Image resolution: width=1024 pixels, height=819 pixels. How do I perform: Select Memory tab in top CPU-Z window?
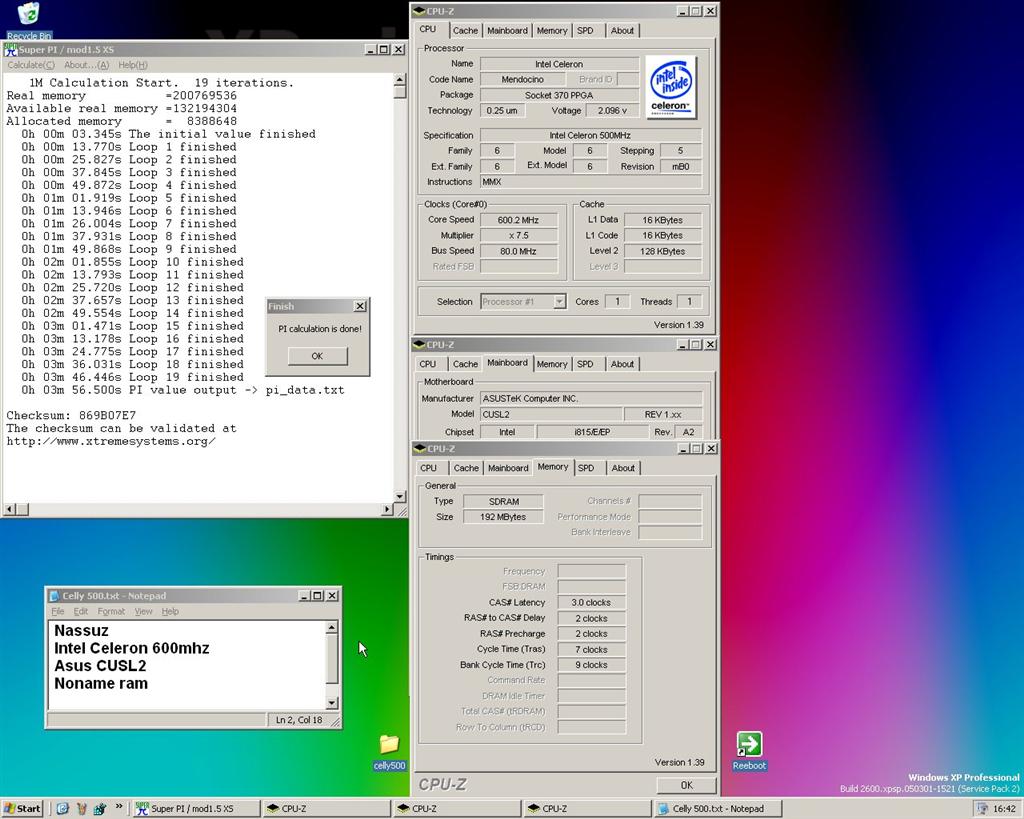[x=552, y=31]
